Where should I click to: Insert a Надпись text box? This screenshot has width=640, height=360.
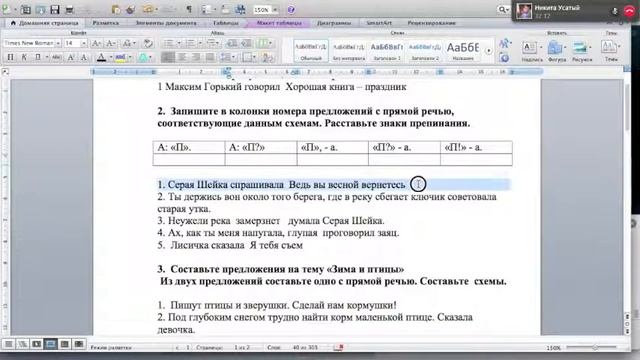[x=532, y=51]
